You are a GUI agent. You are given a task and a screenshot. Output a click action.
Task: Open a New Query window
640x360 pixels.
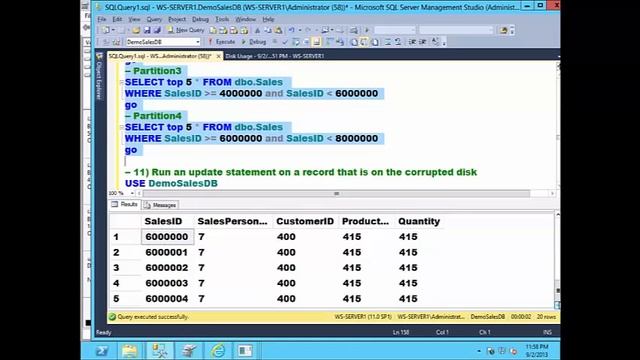[186, 30]
